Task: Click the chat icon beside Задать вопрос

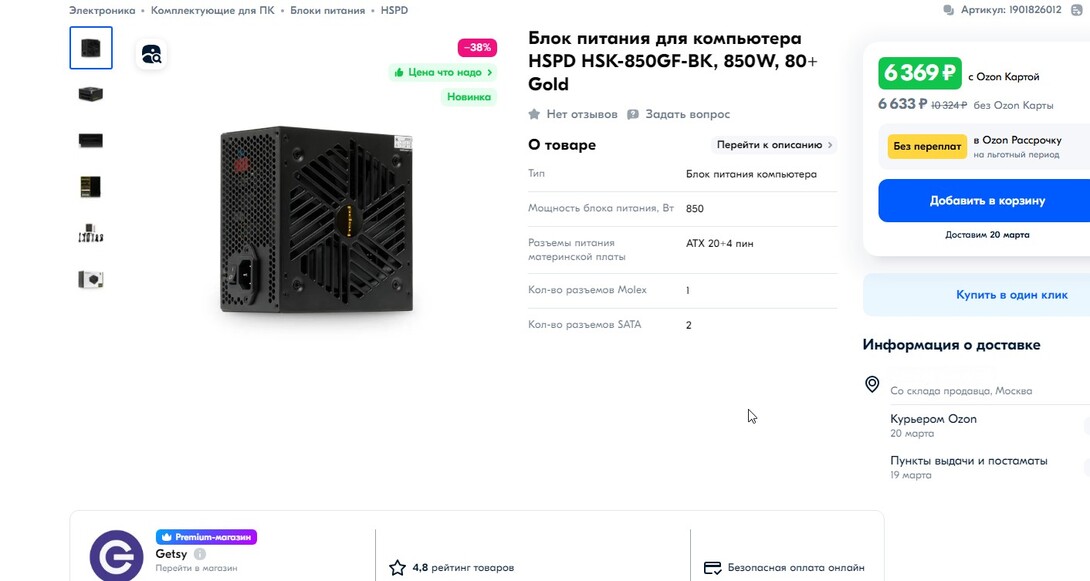Action: [x=633, y=114]
